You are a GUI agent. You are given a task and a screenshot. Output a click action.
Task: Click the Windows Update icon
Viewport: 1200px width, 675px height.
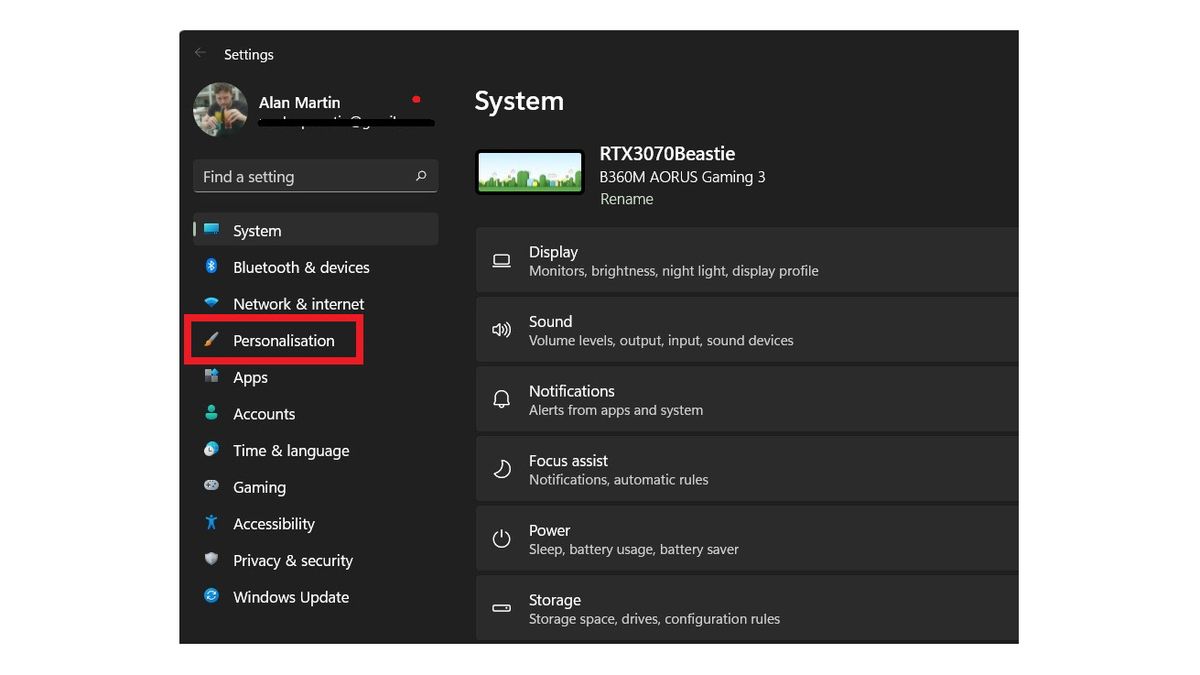coord(212,597)
